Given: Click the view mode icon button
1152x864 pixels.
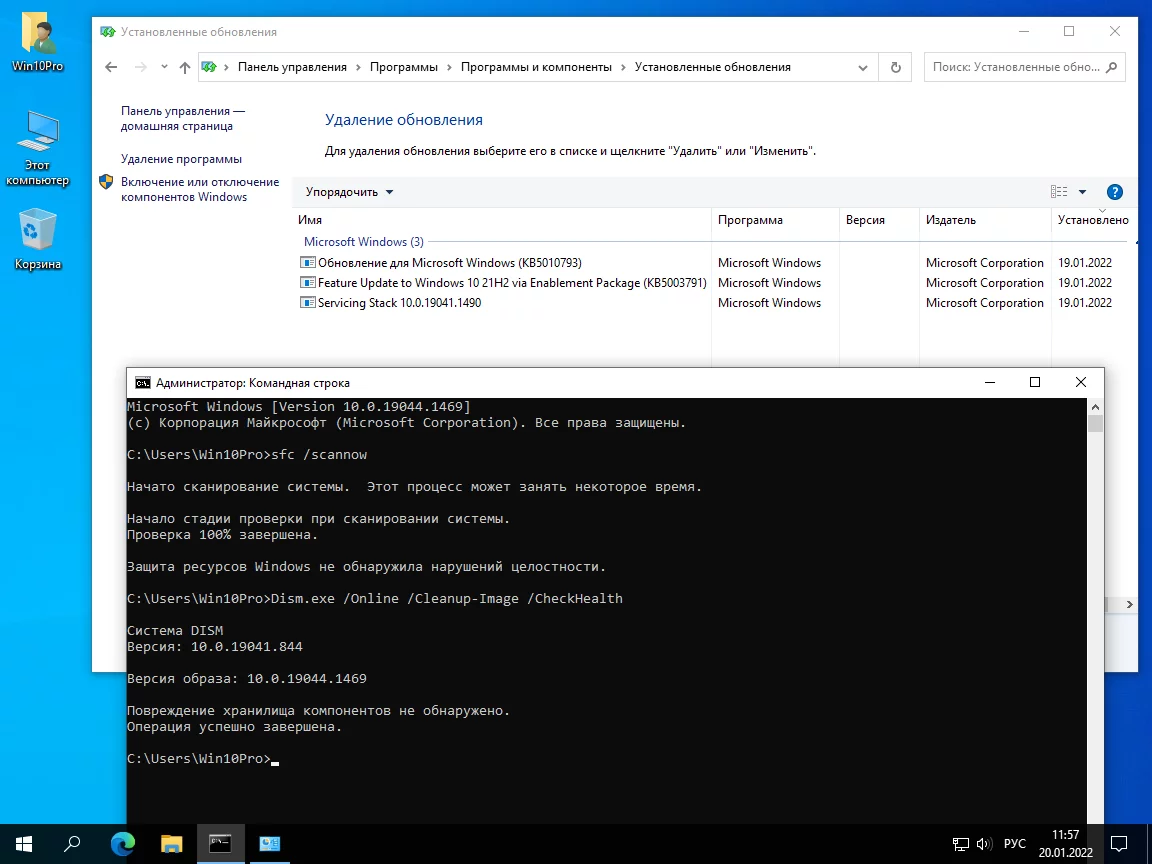Looking at the screenshot, I should click(x=1059, y=192).
